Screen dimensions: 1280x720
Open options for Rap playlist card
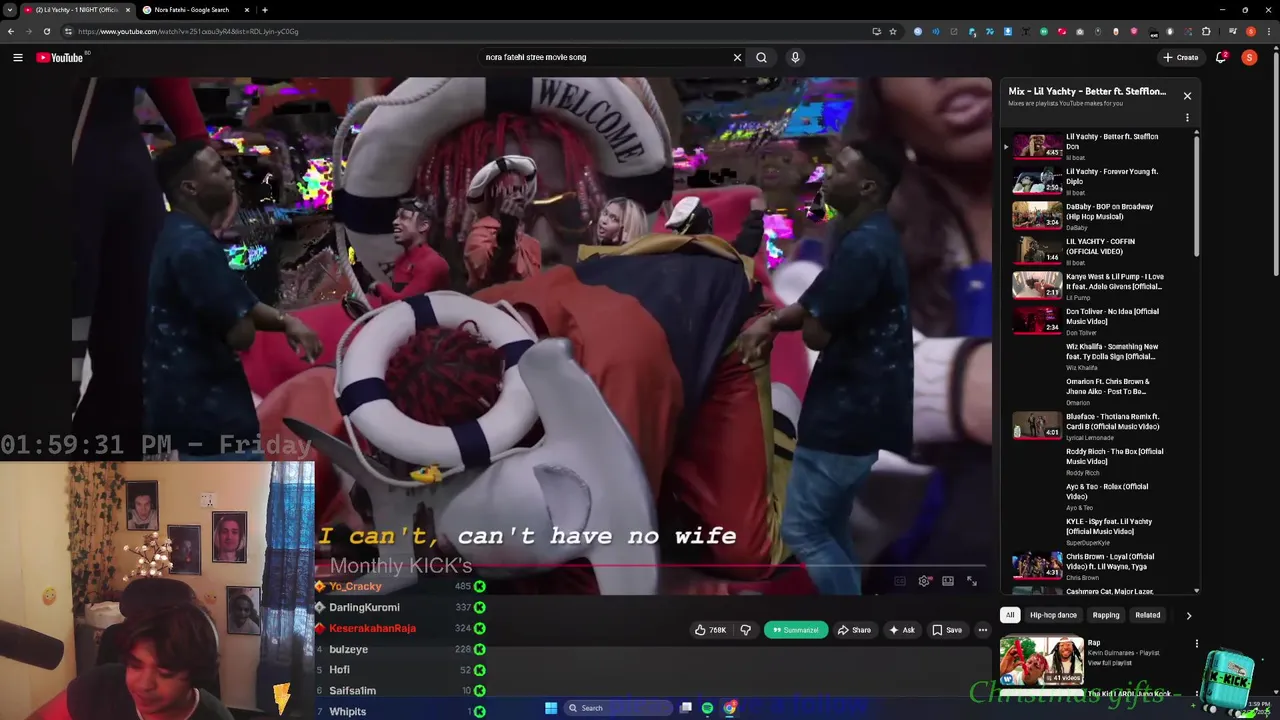pyautogui.click(x=1196, y=644)
